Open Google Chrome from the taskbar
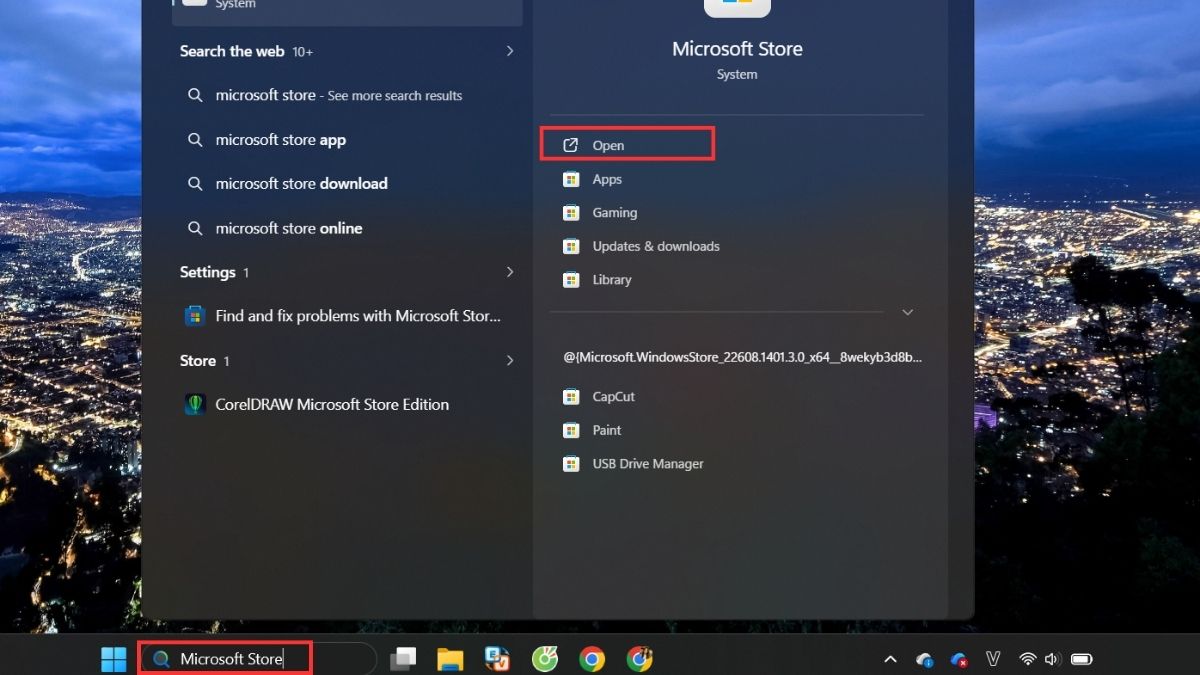This screenshot has height=675, width=1200. (x=592, y=659)
